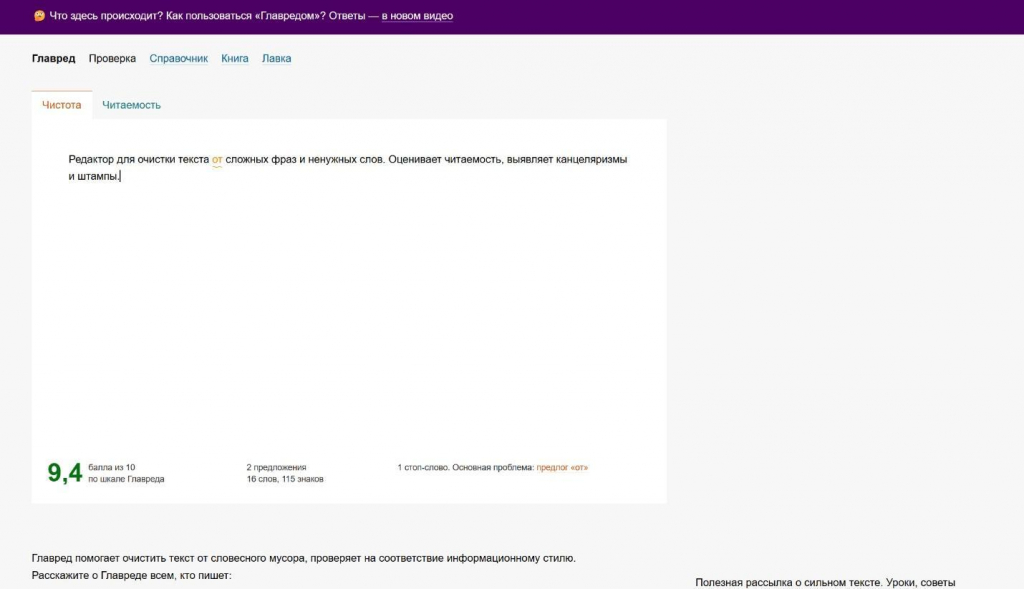This screenshot has width=1024, height=589.
Task: Click inside the text editor area
Action: coord(350,300)
